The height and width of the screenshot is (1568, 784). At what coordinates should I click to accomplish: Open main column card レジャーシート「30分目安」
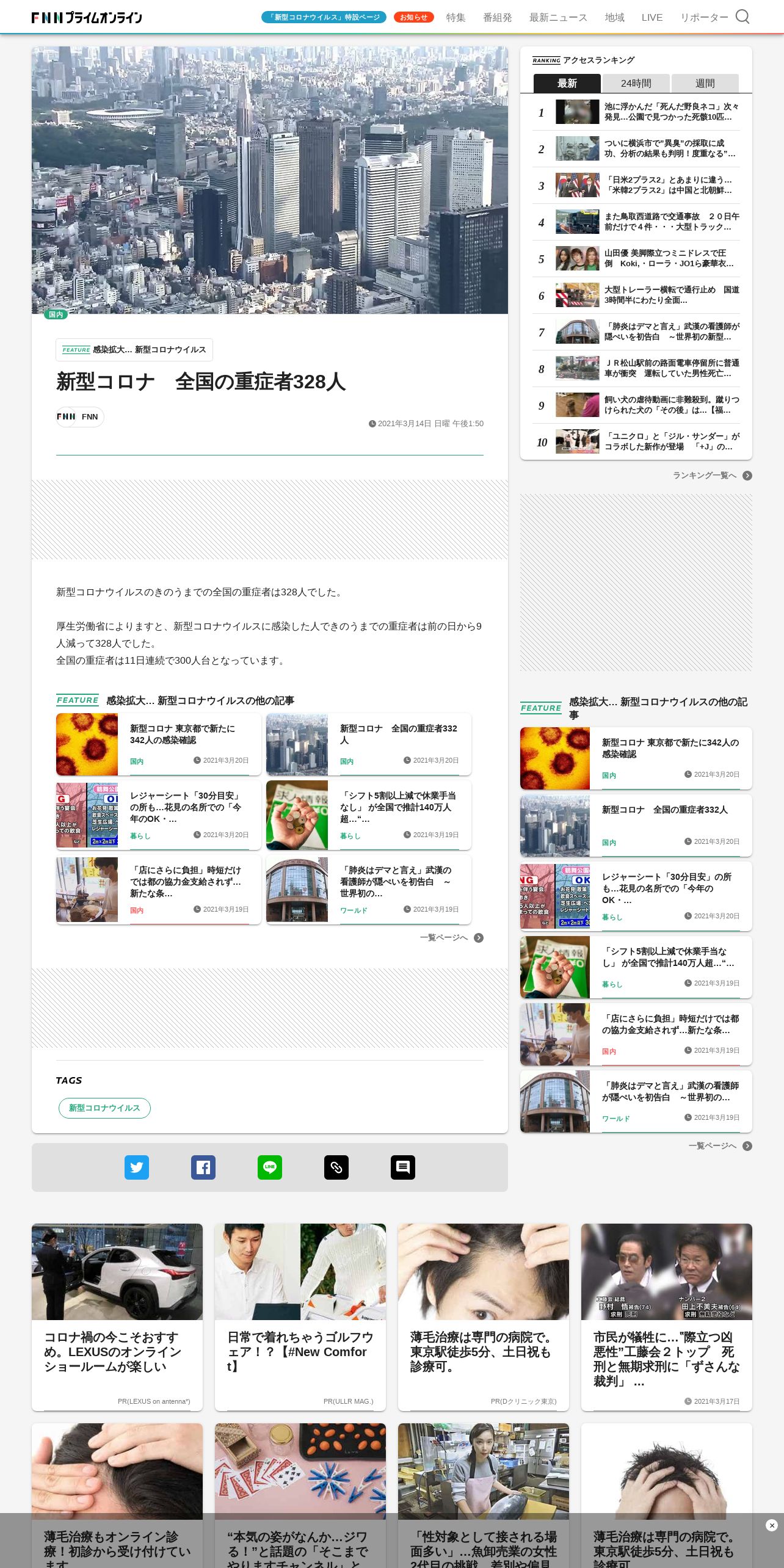coord(159,815)
